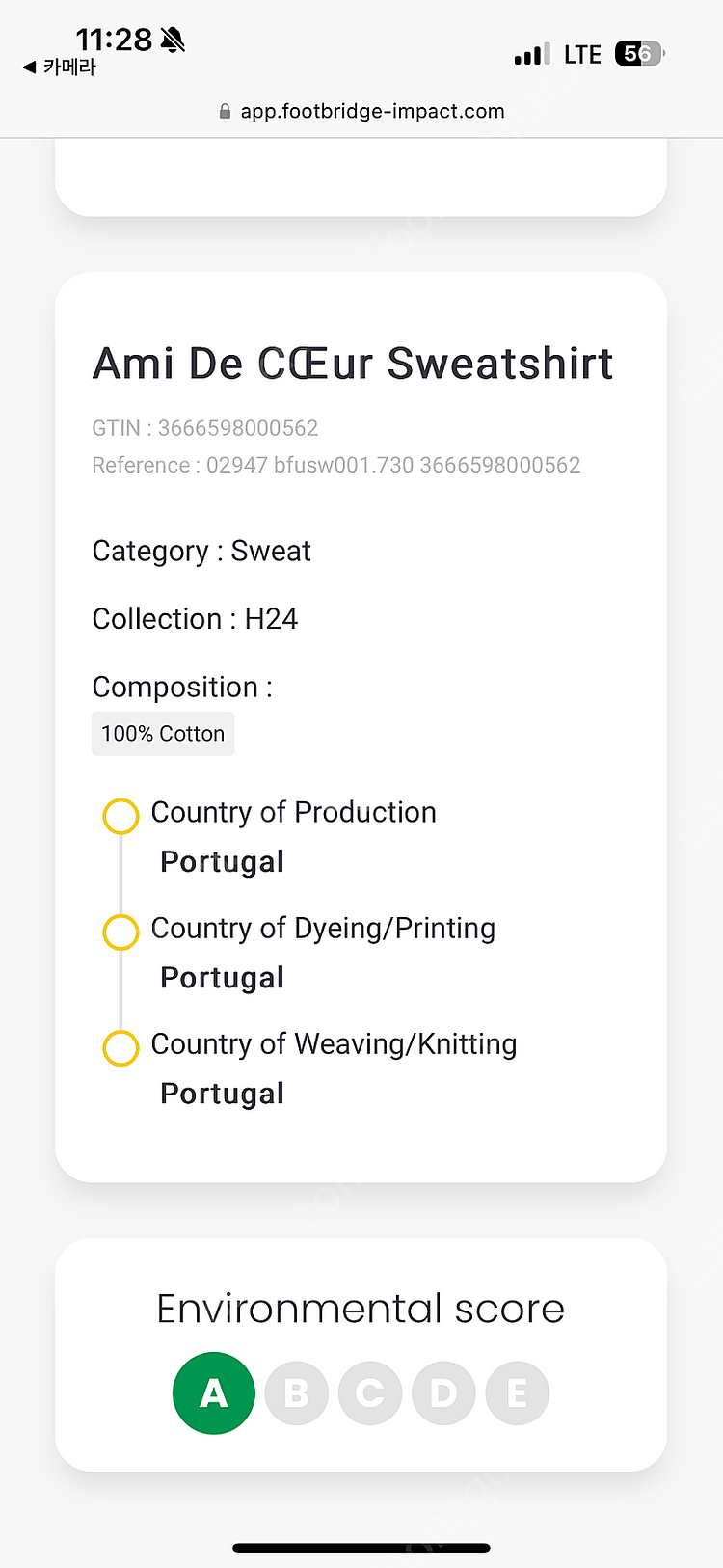Tap the battery indicator showing 56
Image resolution: width=723 pixels, height=1568 pixels.
click(x=640, y=53)
